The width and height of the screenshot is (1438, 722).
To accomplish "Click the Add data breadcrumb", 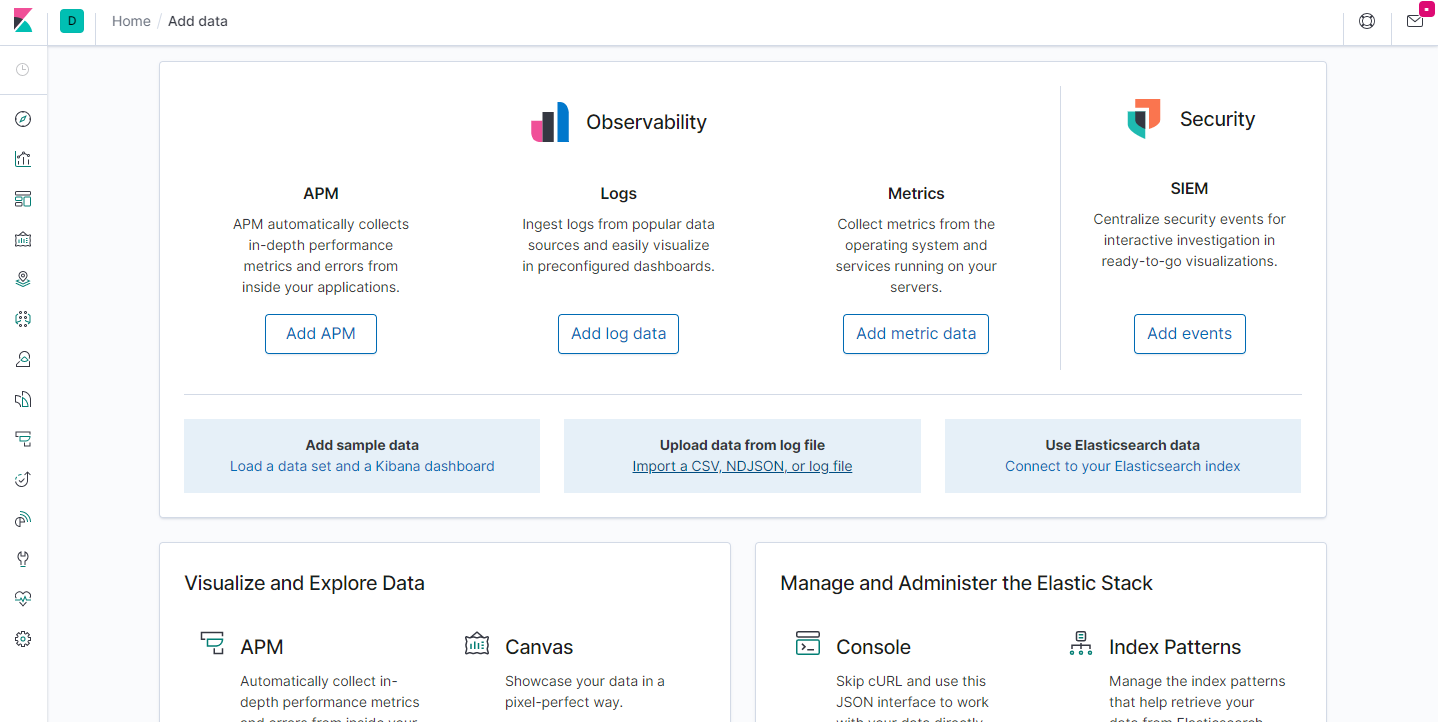I will coord(198,21).
